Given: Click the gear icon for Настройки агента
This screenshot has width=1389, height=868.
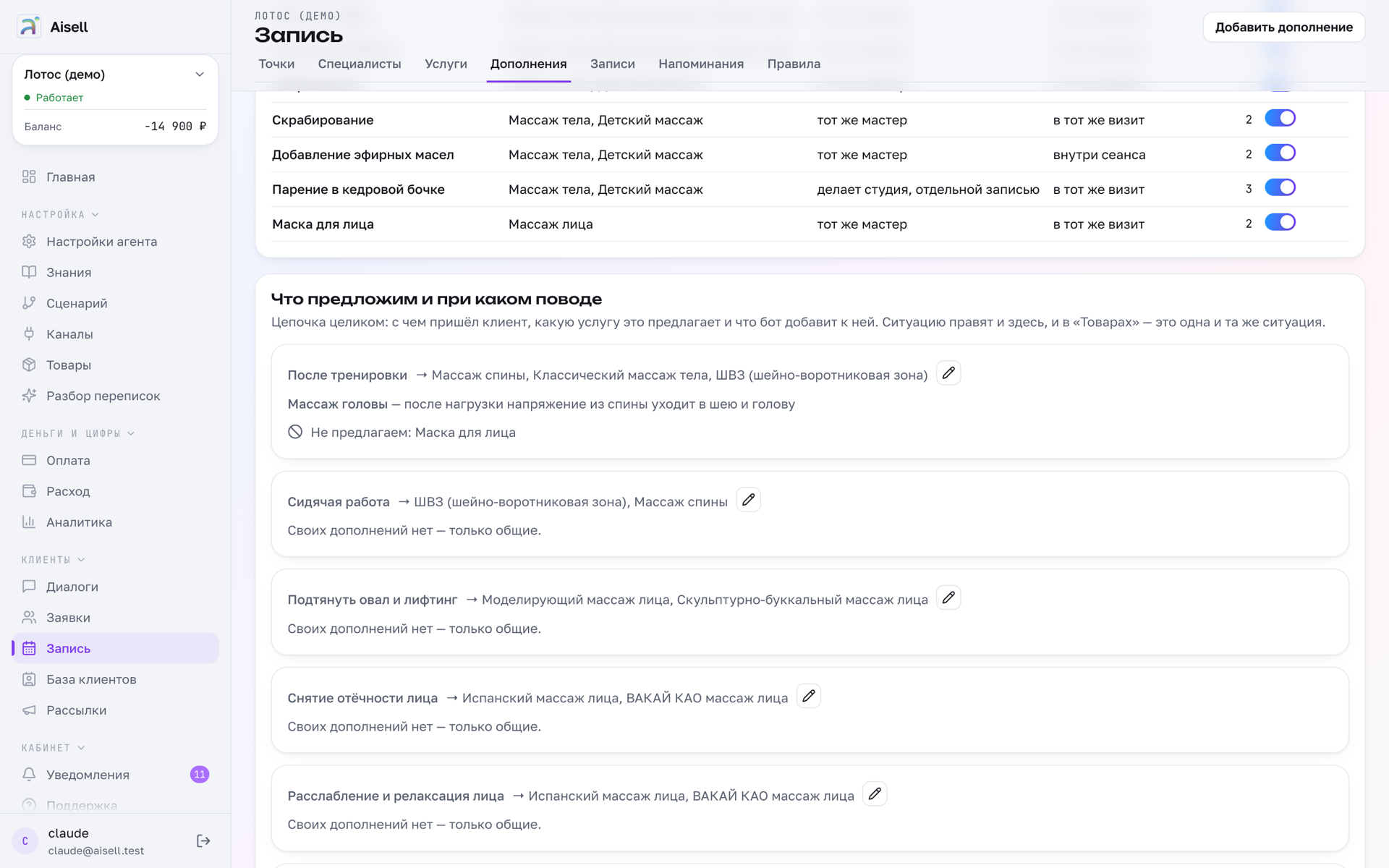Looking at the screenshot, I should coord(29,242).
